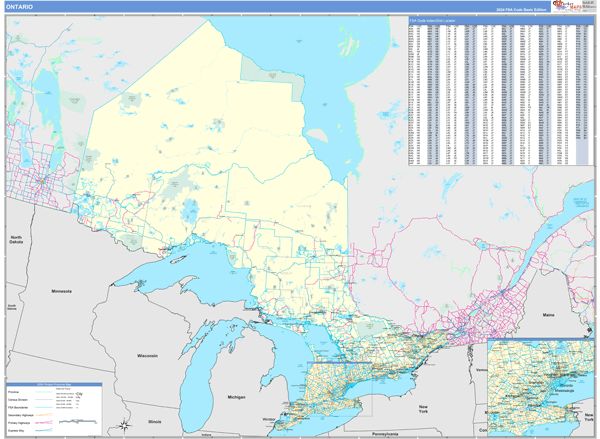Click the compass rose at map bottom
Screen dimensions: 600x439
123,426
